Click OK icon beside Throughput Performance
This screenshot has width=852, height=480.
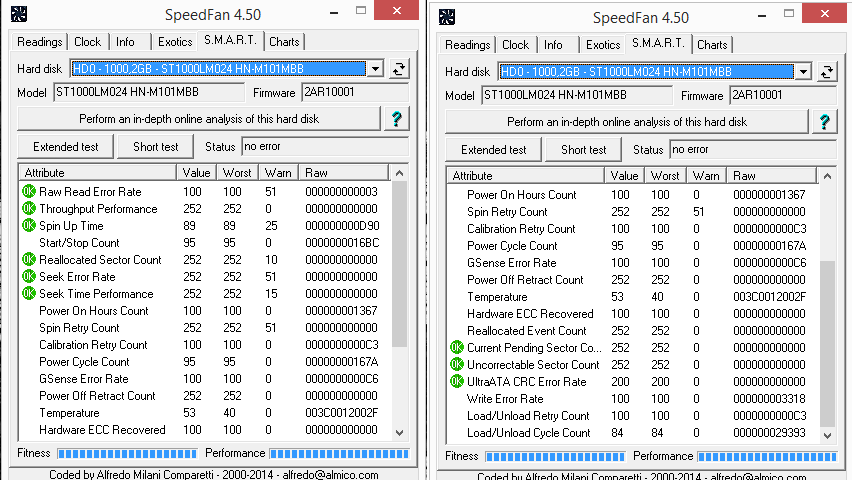pyautogui.click(x=29, y=208)
